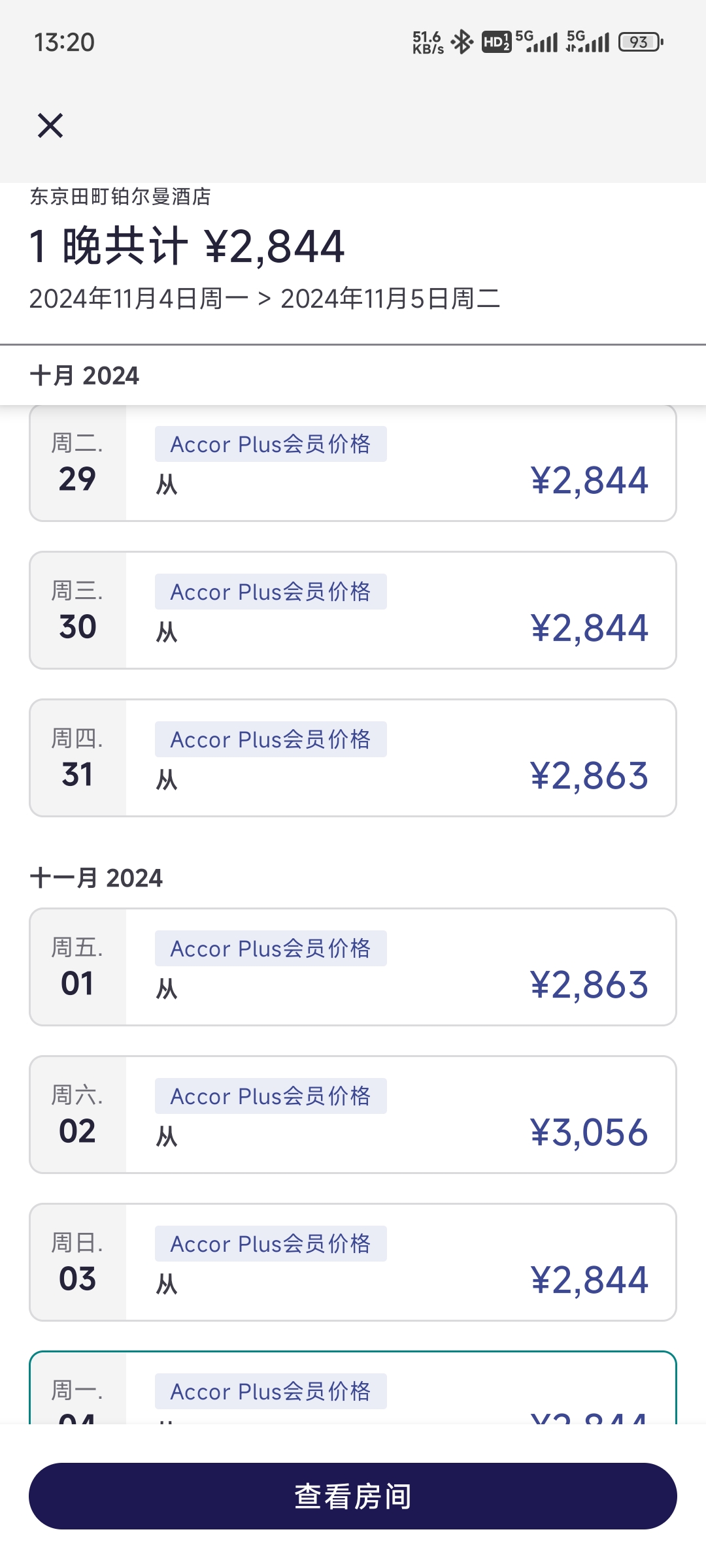
Task: Choose Thursday 31 priced at ¥2,863
Action: [x=353, y=758]
